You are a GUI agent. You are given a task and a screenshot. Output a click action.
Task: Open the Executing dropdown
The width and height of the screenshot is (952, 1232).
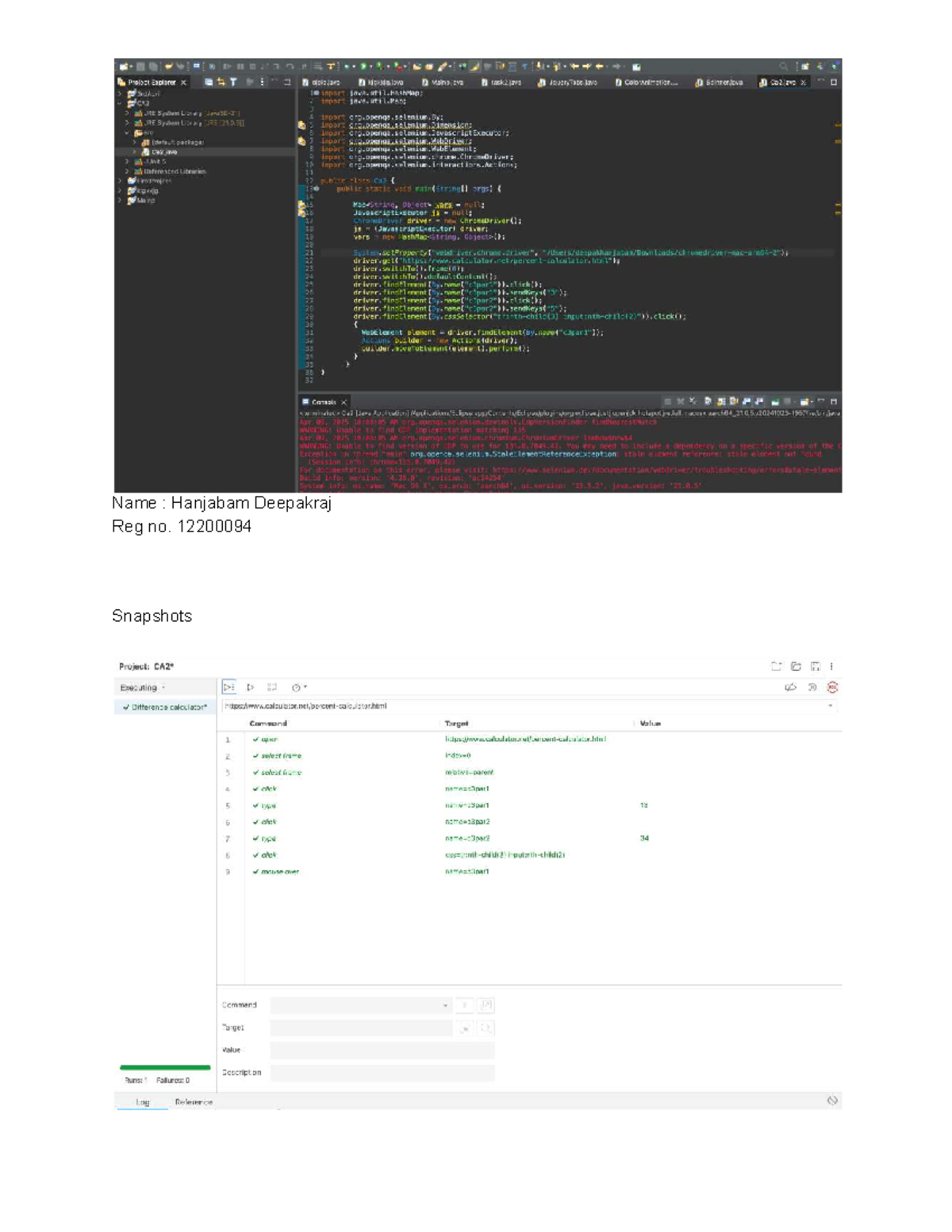click(x=143, y=688)
